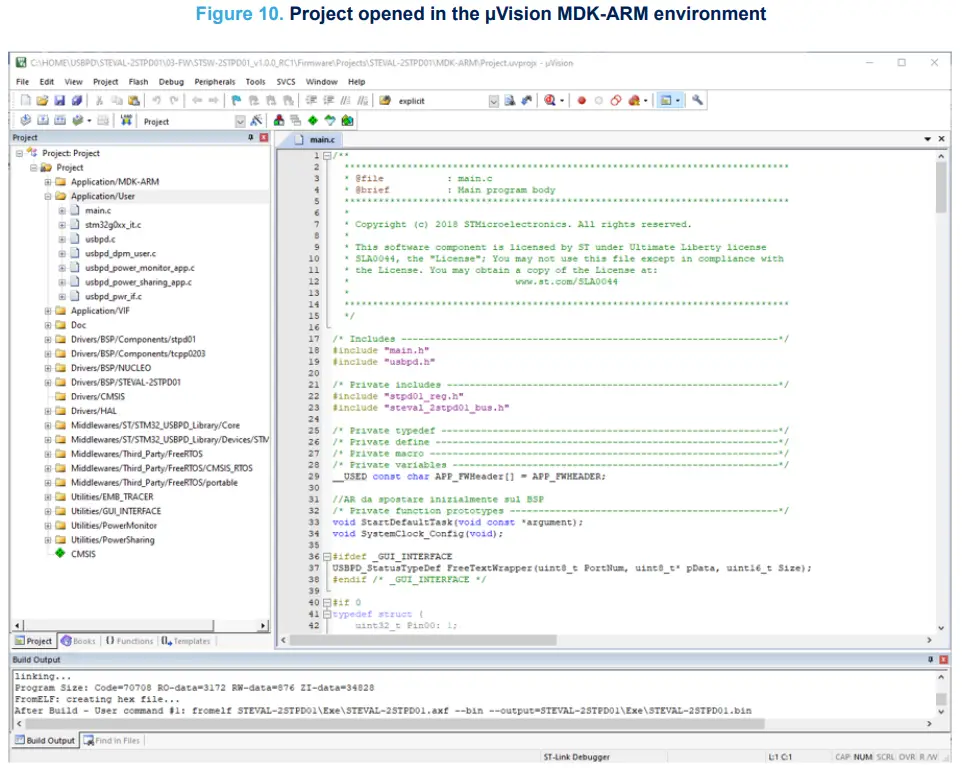Click the Set Bookmark flag icon

click(x=237, y=101)
